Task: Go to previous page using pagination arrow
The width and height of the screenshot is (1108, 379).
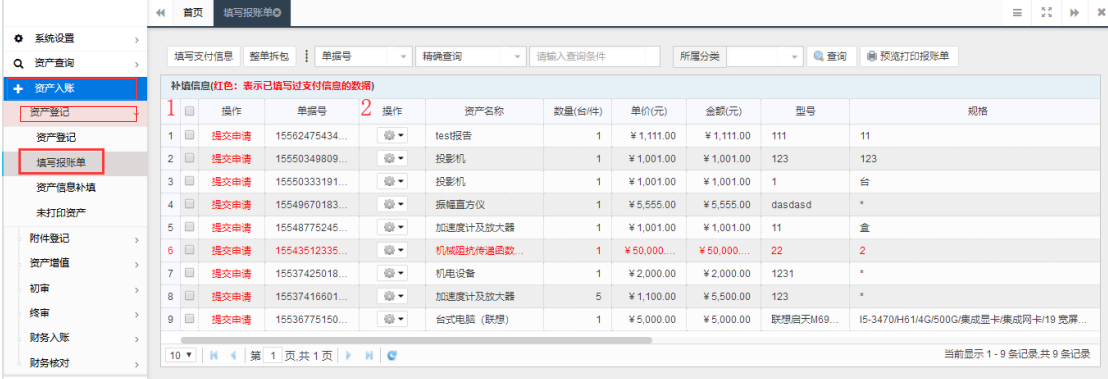Action: (x=232, y=356)
